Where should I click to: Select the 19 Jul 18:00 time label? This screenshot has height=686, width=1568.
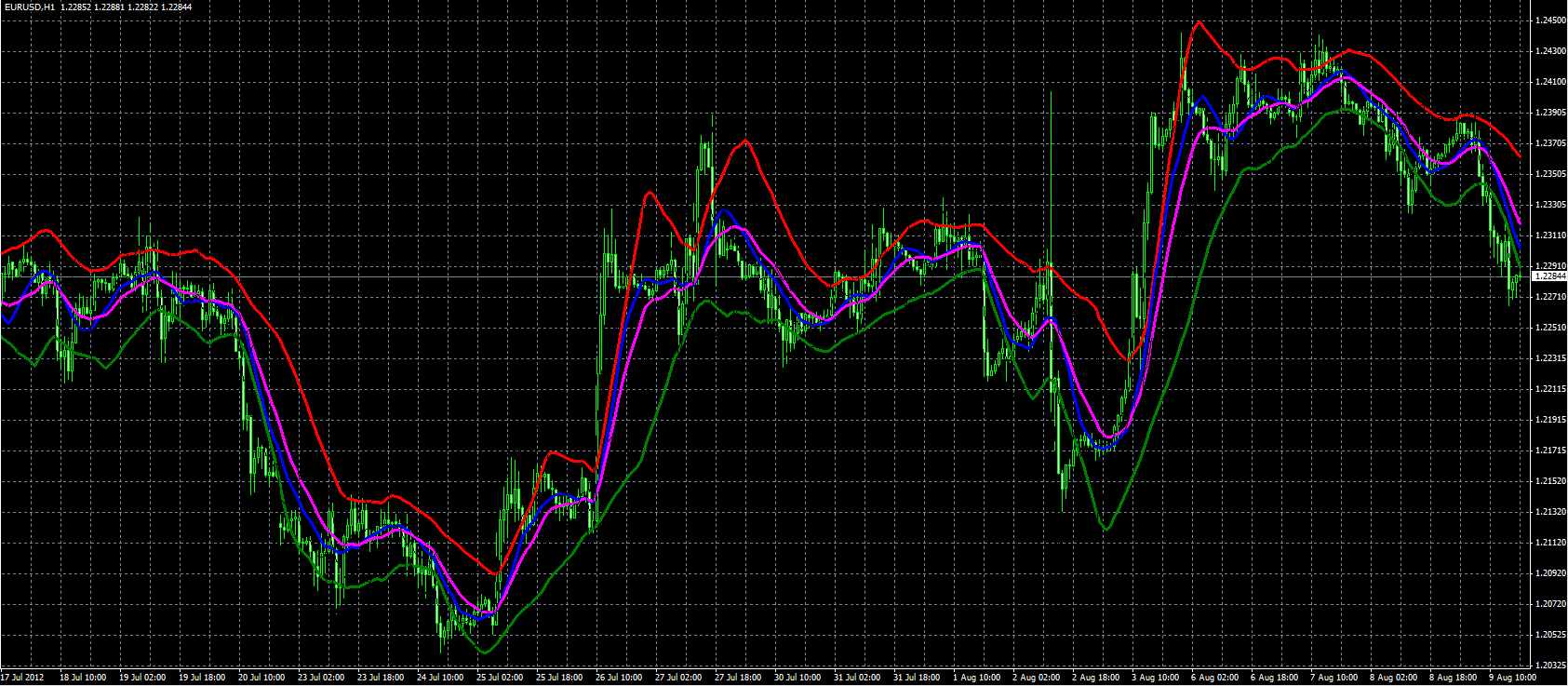[x=202, y=678]
